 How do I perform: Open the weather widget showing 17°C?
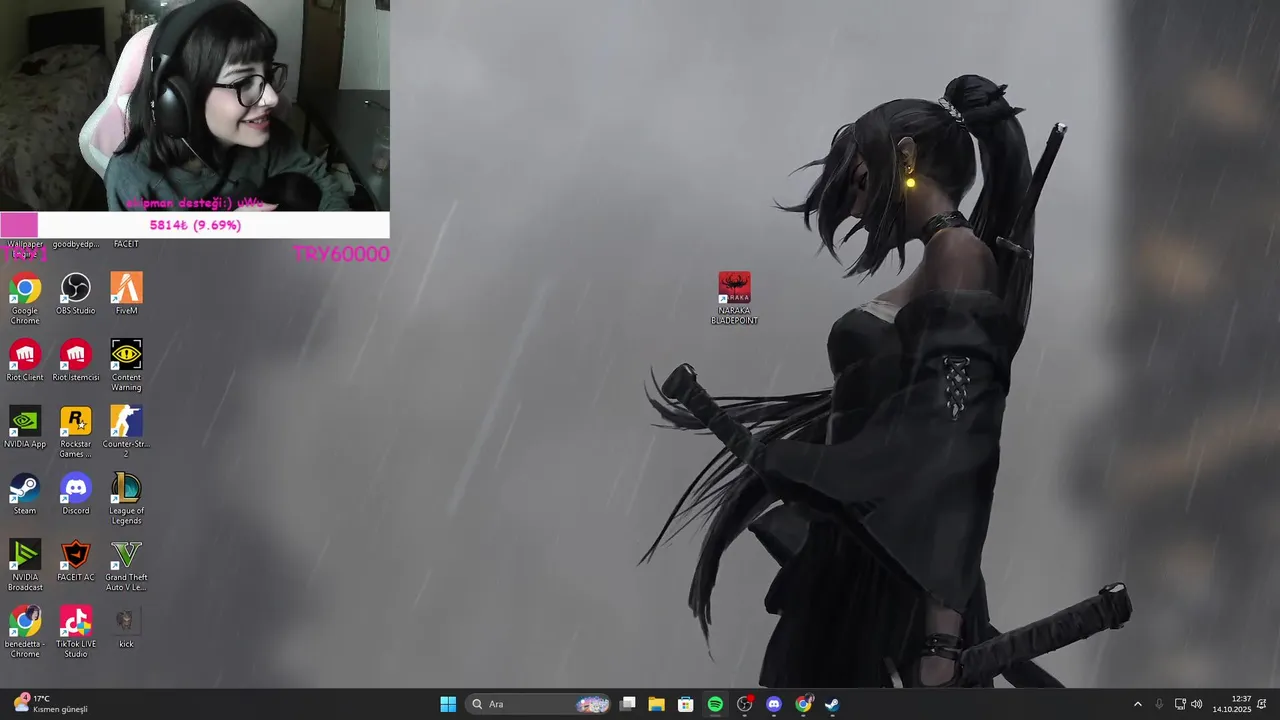click(x=51, y=704)
